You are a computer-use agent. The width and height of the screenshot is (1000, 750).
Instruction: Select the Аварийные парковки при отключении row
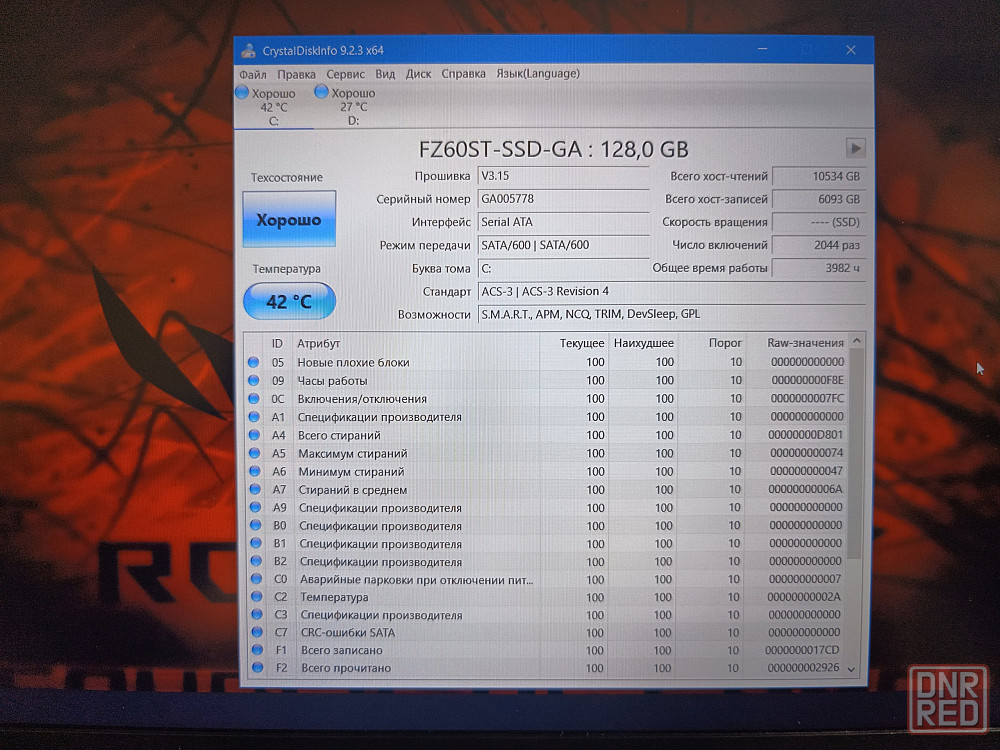click(549, 579)
